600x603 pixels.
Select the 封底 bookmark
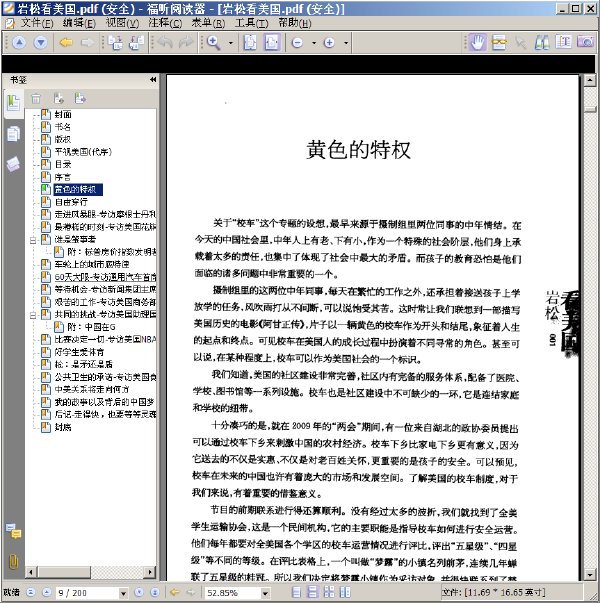[x=63, y=427]
